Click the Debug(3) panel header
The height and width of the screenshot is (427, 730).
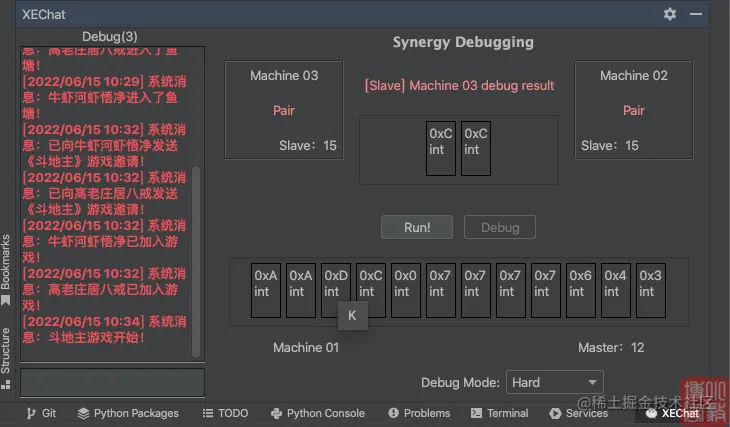pyautogui.click(x=109, y=36)
